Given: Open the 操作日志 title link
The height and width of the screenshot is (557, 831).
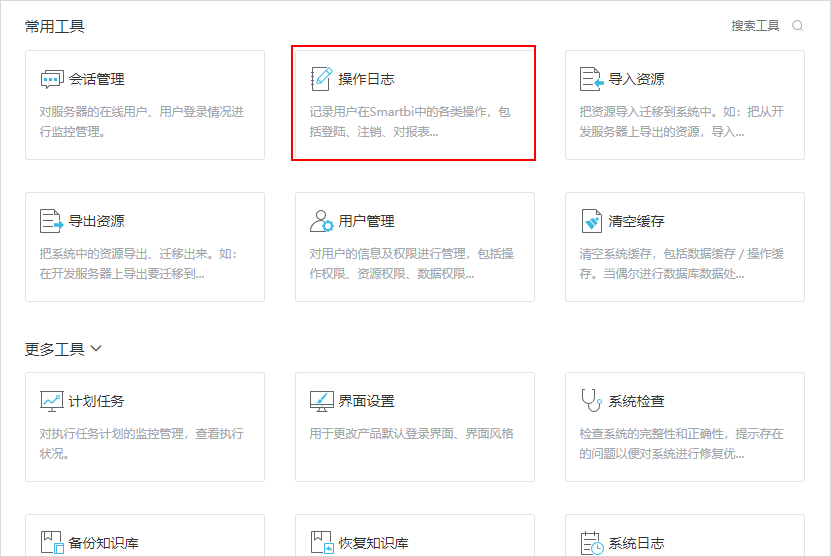Looking at the screenshot, I should [366, 79].
